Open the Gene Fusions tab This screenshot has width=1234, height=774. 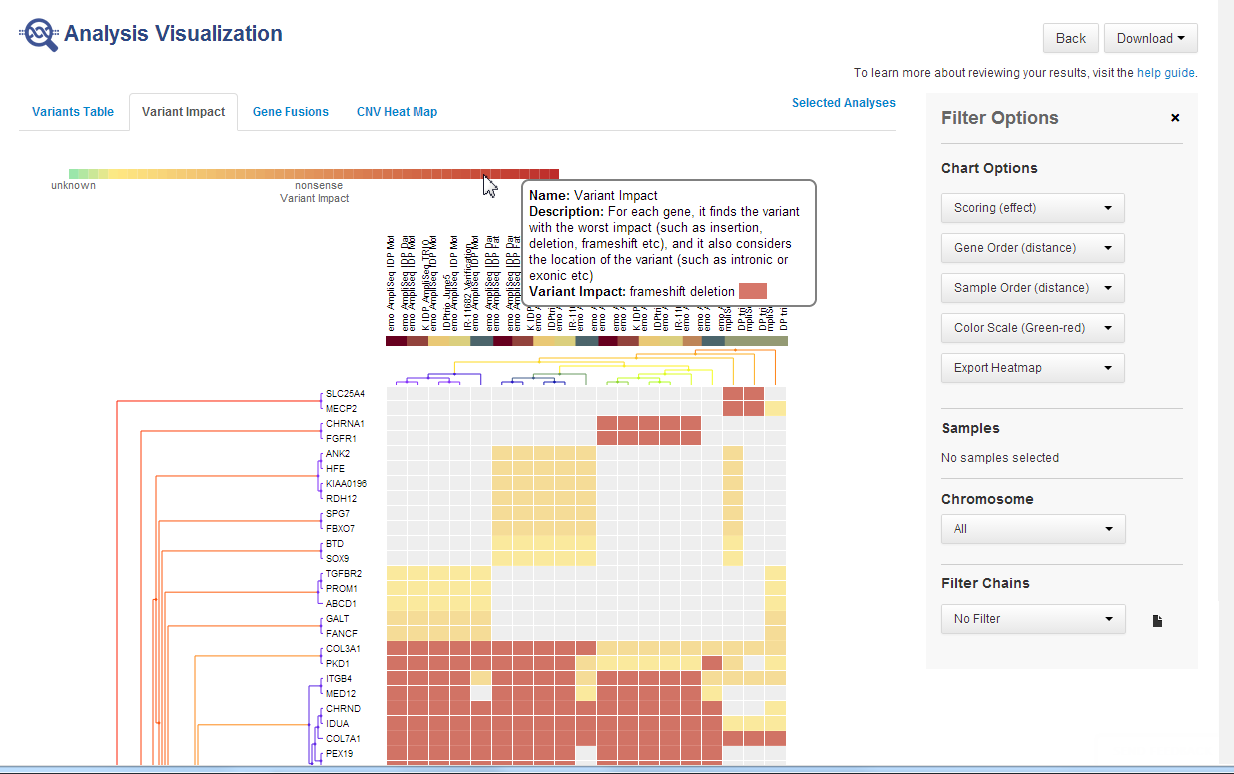[x=290, y=112]
